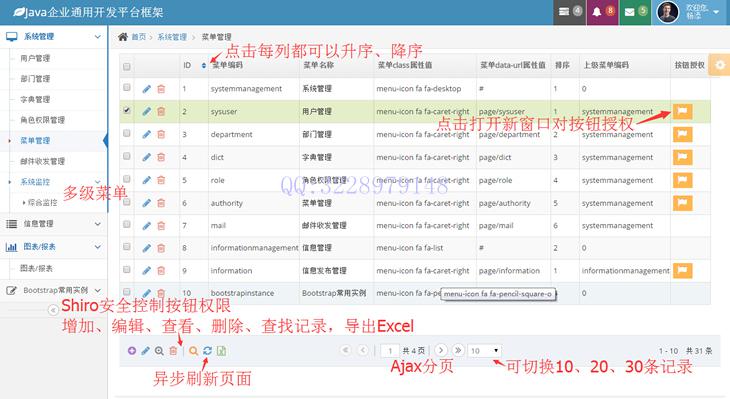Image resolution: width=730 pixels, height=399 pixels.
Task: Open the user account dropdown arrow
Action: click(716, 13)
